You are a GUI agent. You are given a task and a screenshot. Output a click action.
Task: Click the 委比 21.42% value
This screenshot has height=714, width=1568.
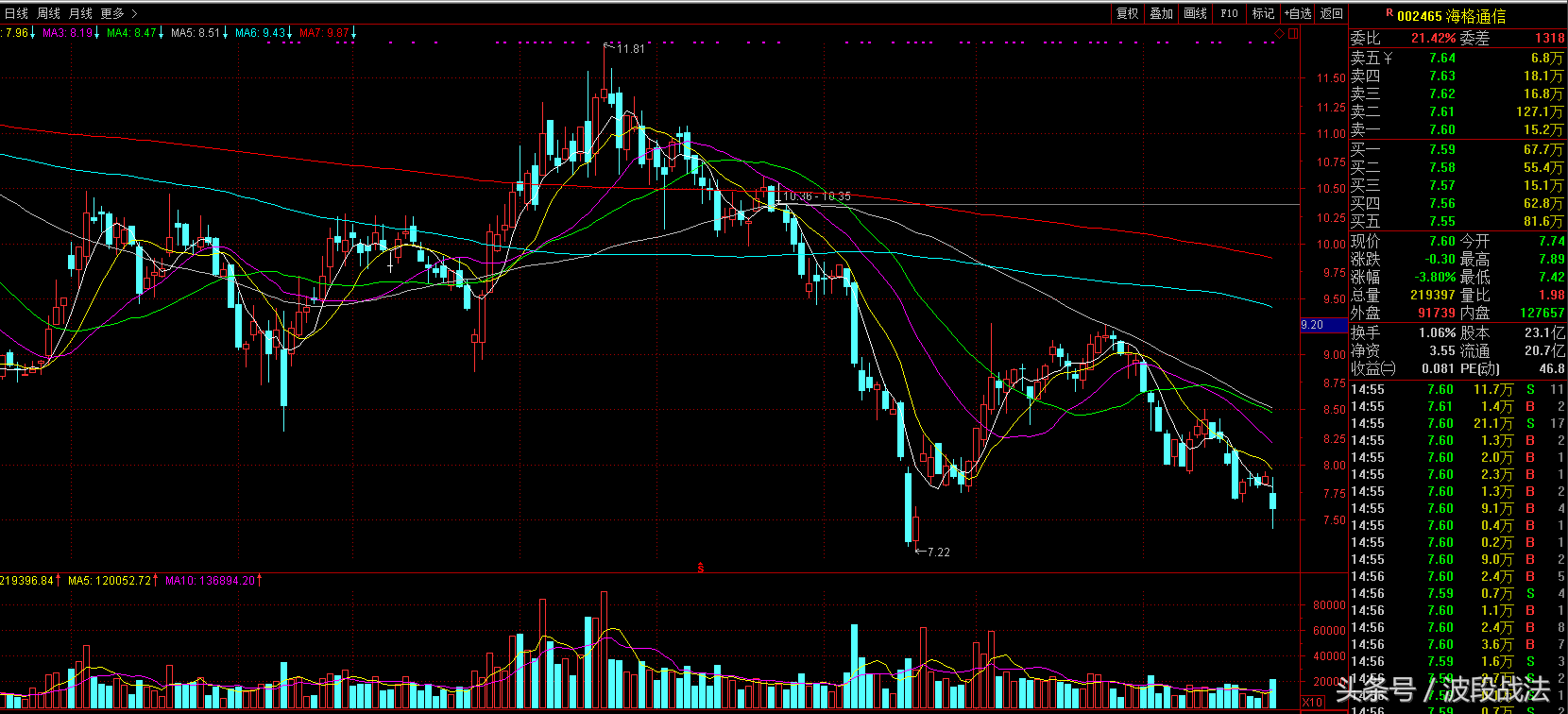point(1433,39)
